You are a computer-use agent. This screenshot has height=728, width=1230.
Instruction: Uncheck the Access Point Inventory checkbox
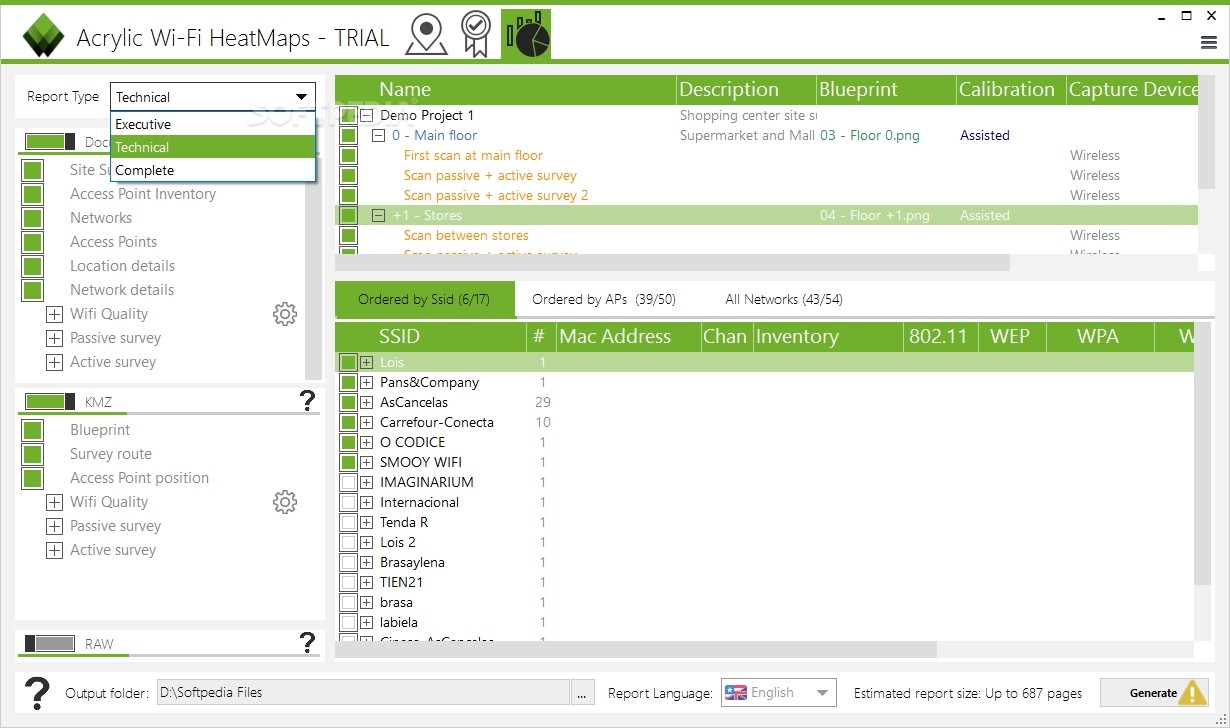click(33, 194)
